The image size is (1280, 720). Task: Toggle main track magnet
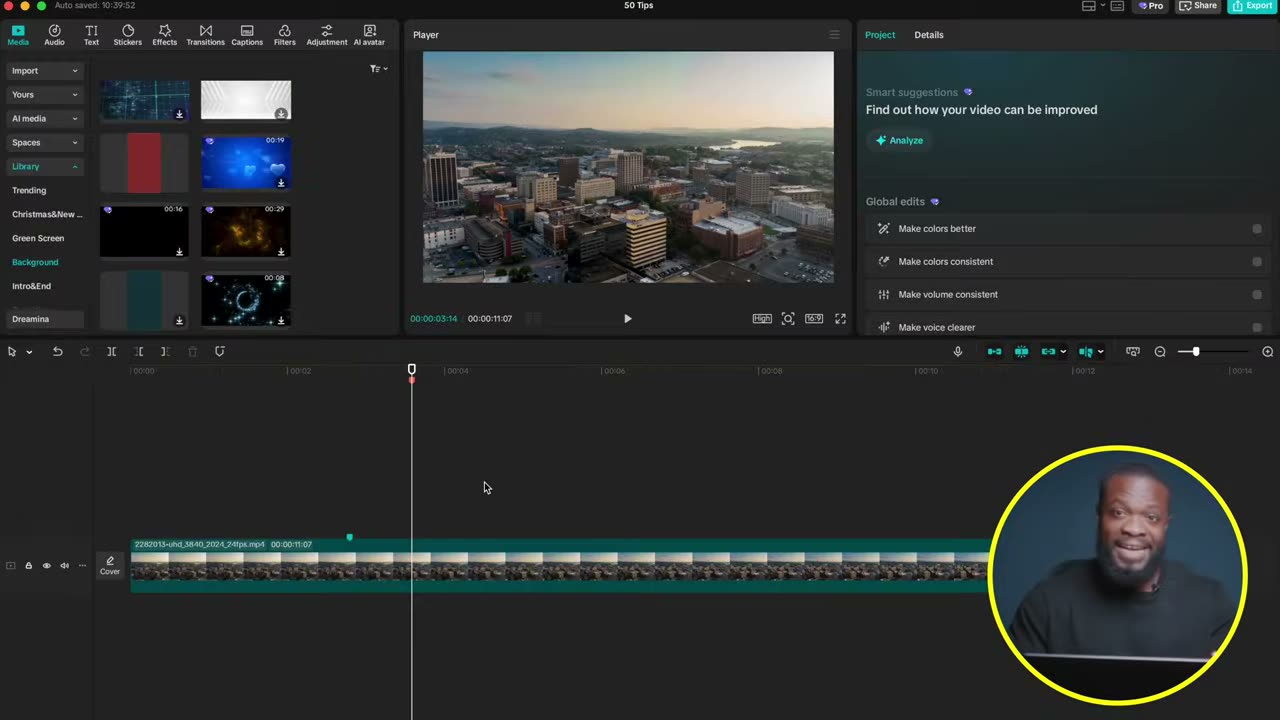pos(994,352)
